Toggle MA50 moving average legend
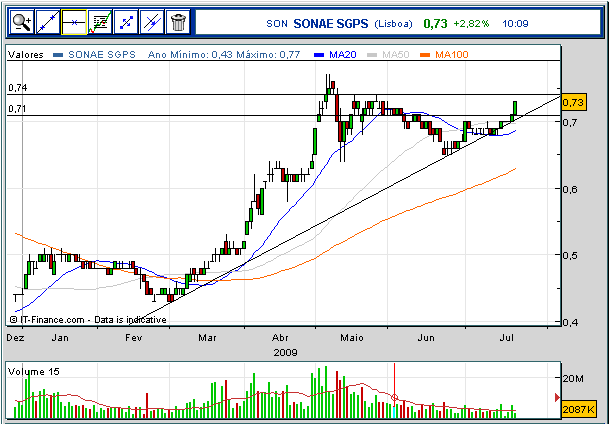 point(388,54)
